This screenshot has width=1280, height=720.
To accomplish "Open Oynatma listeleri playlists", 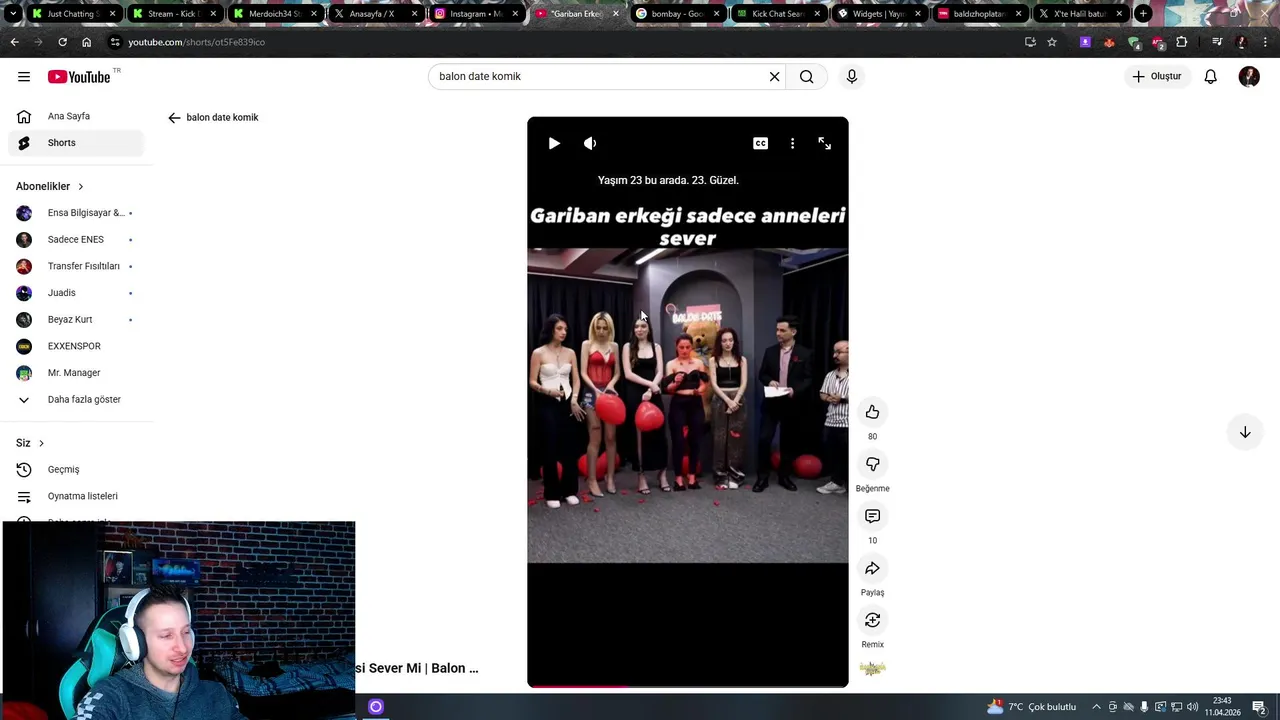I will pyautogui.click(x=76, y=496).
